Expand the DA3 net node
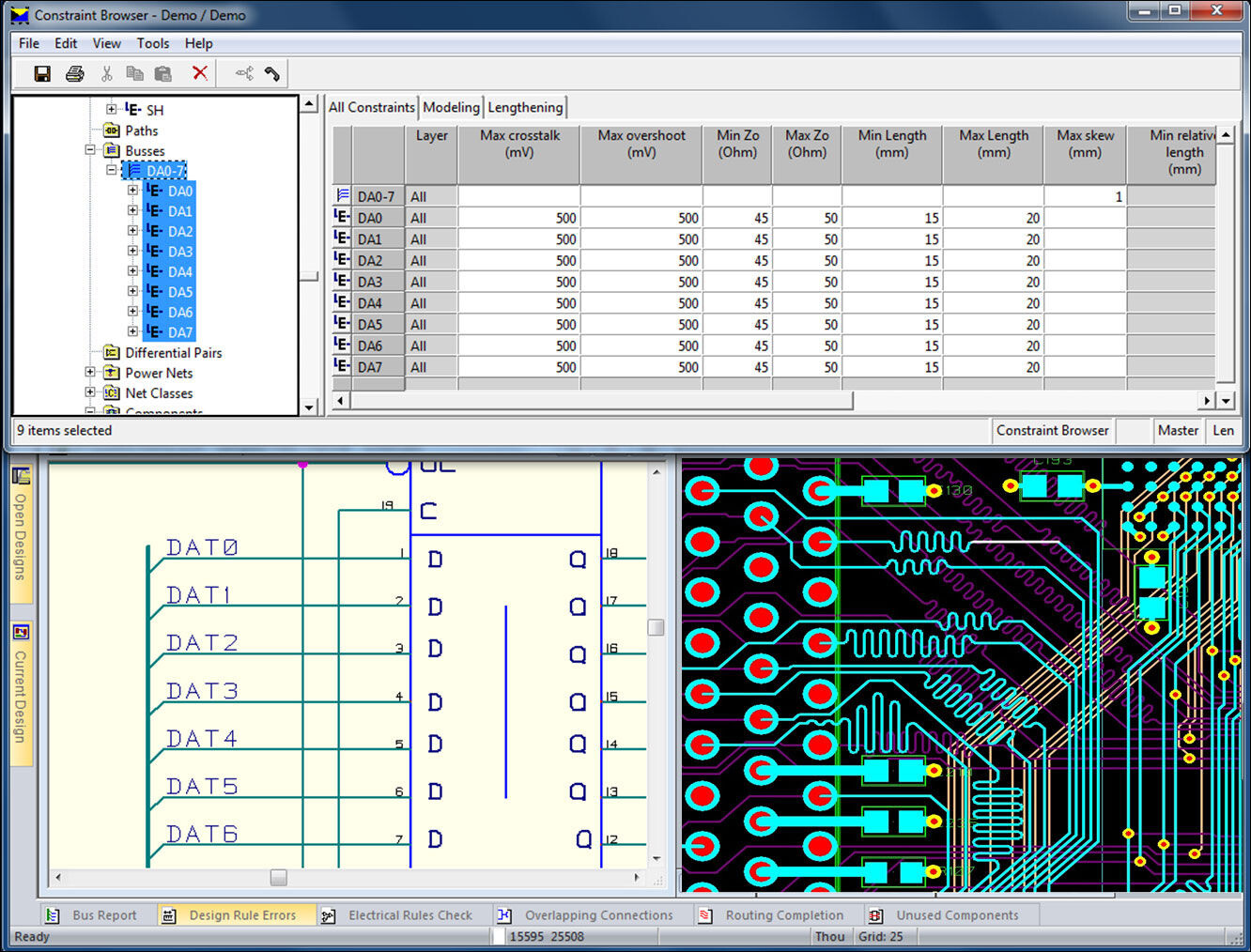Image resolution: width=1251 pixels, height=952 pixels. click(x=132, y=251)
